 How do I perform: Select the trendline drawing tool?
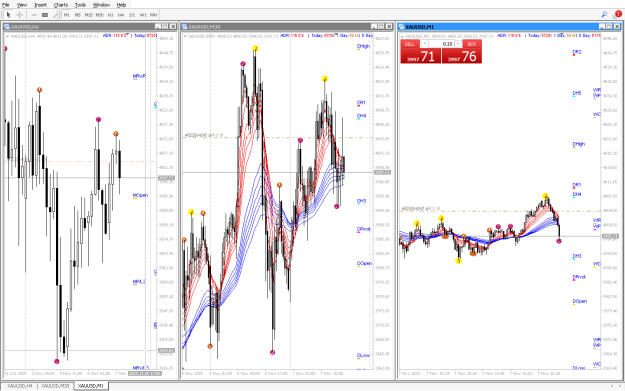(x=55, y=15)
